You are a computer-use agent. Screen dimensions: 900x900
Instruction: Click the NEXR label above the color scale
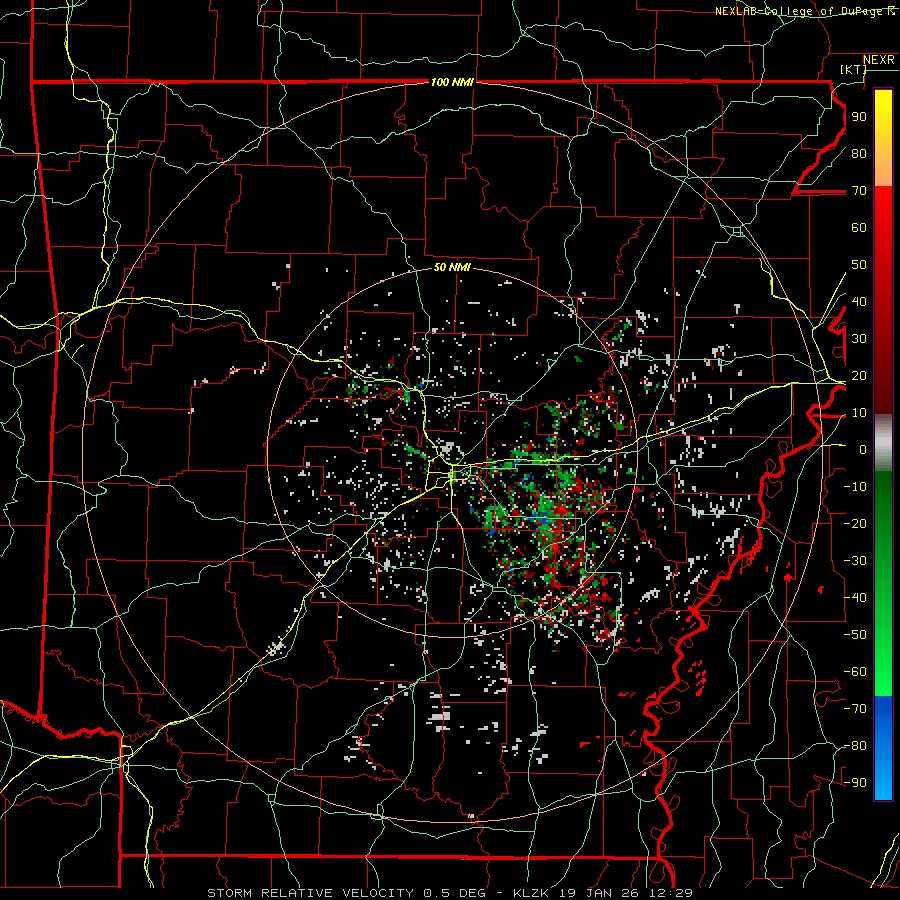point(878,60)
